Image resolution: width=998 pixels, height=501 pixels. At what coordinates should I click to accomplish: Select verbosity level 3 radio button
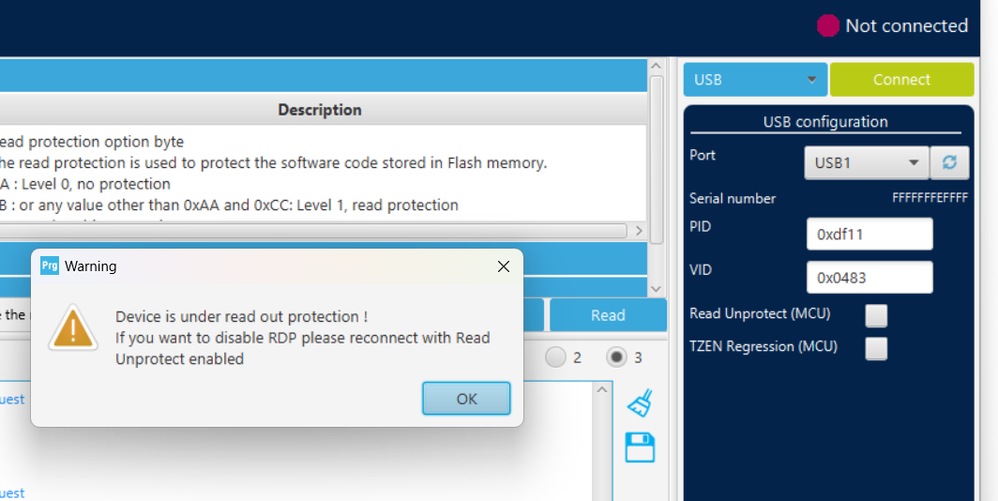tap(616, 357)
